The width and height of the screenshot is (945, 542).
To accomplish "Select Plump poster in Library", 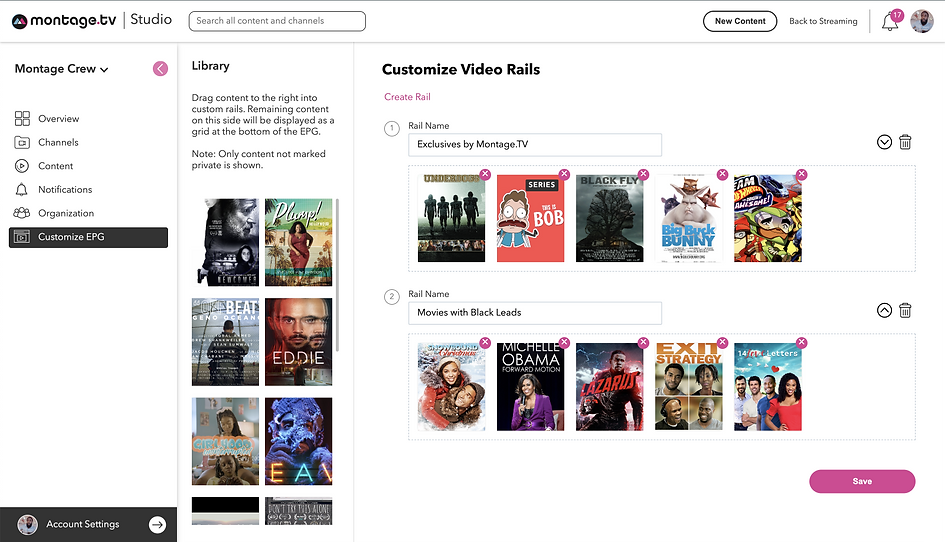I will click(298, 242).
